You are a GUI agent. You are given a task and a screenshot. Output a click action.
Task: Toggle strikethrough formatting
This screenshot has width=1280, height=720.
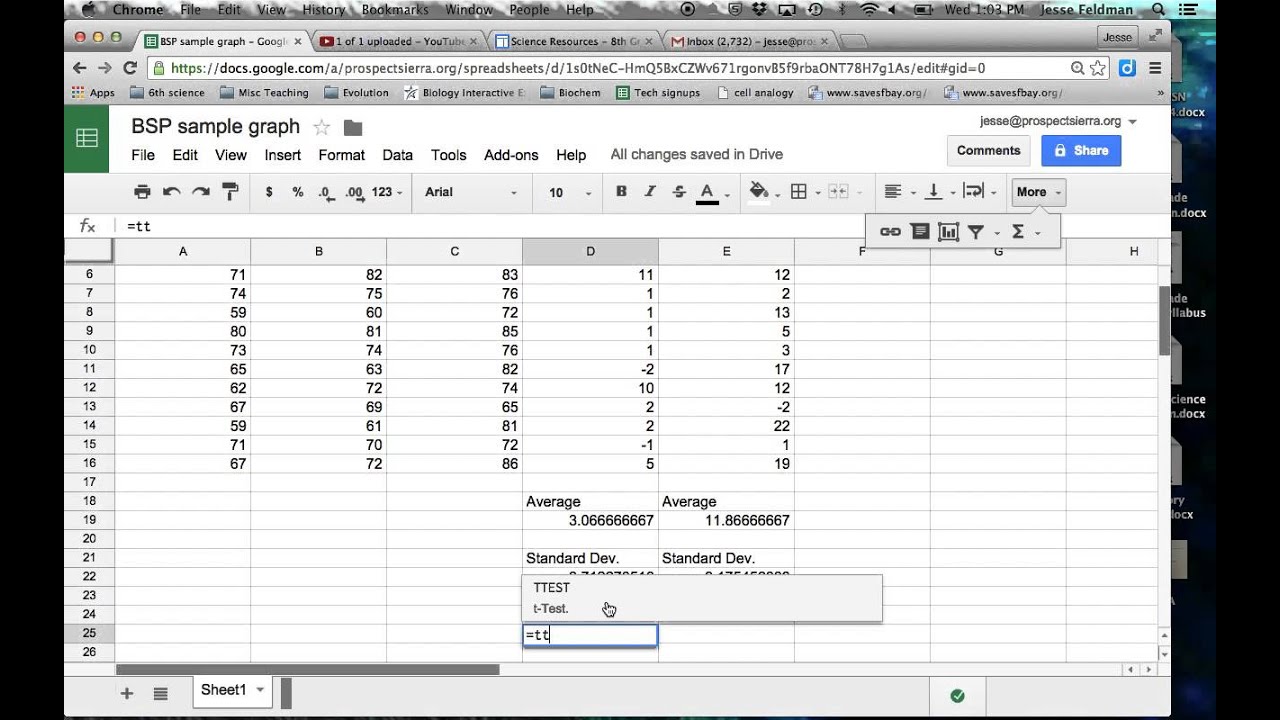tap(679, 192)
